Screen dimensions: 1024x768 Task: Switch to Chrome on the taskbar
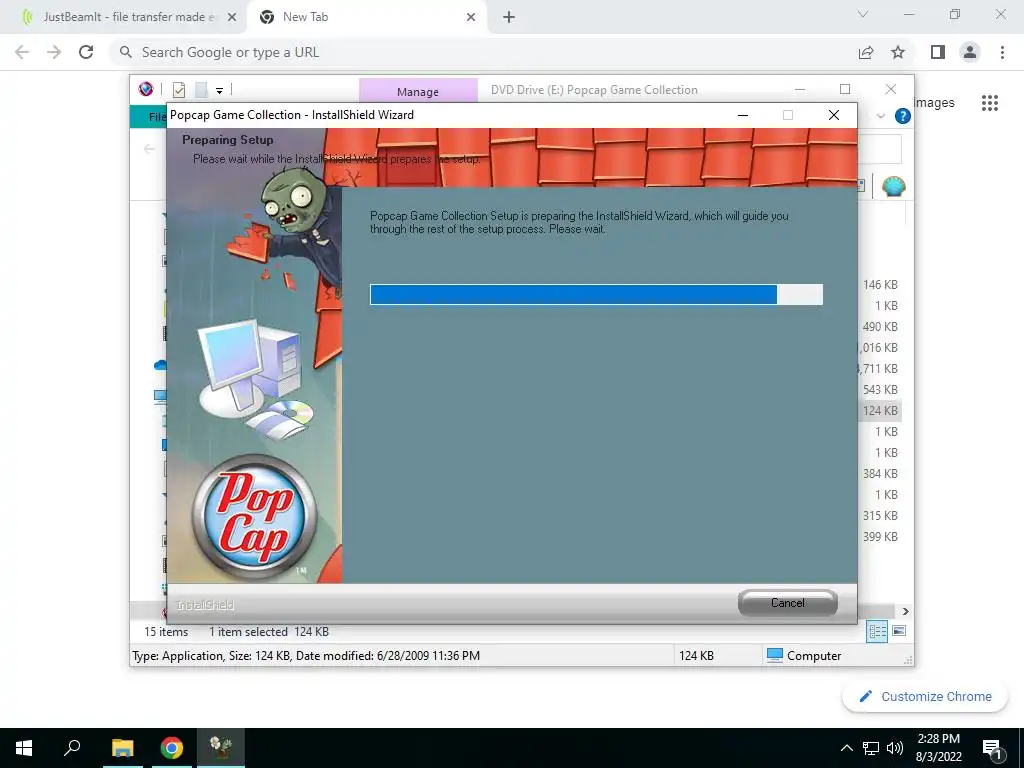coord(172,748)
